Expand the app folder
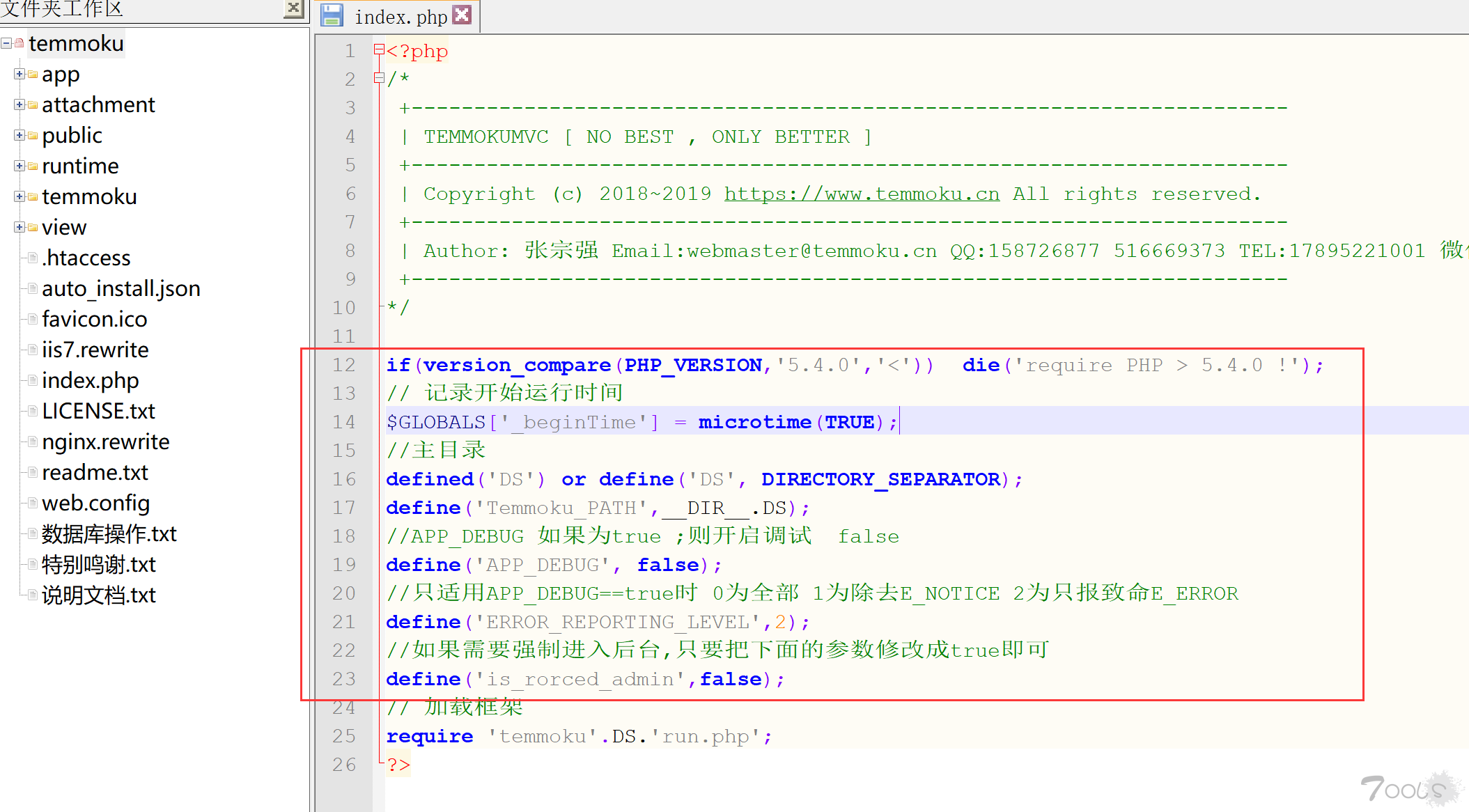The height and width of the screenshot is (812, 1469). click(x=20, y=74)
